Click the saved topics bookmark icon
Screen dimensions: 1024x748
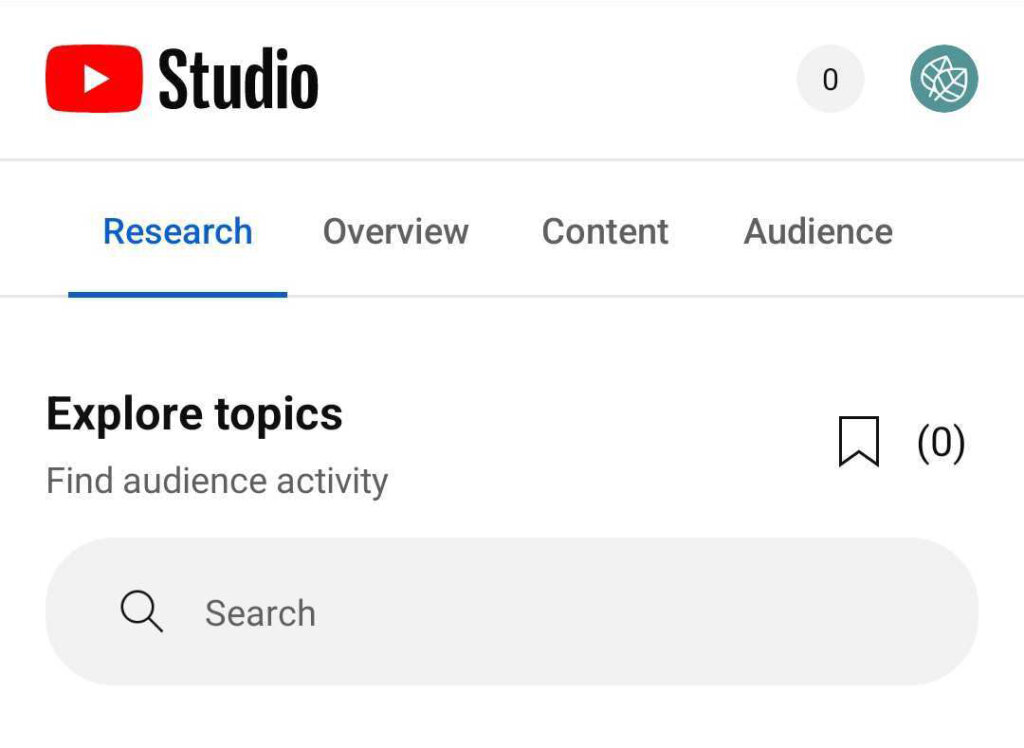tap(860, 443)
